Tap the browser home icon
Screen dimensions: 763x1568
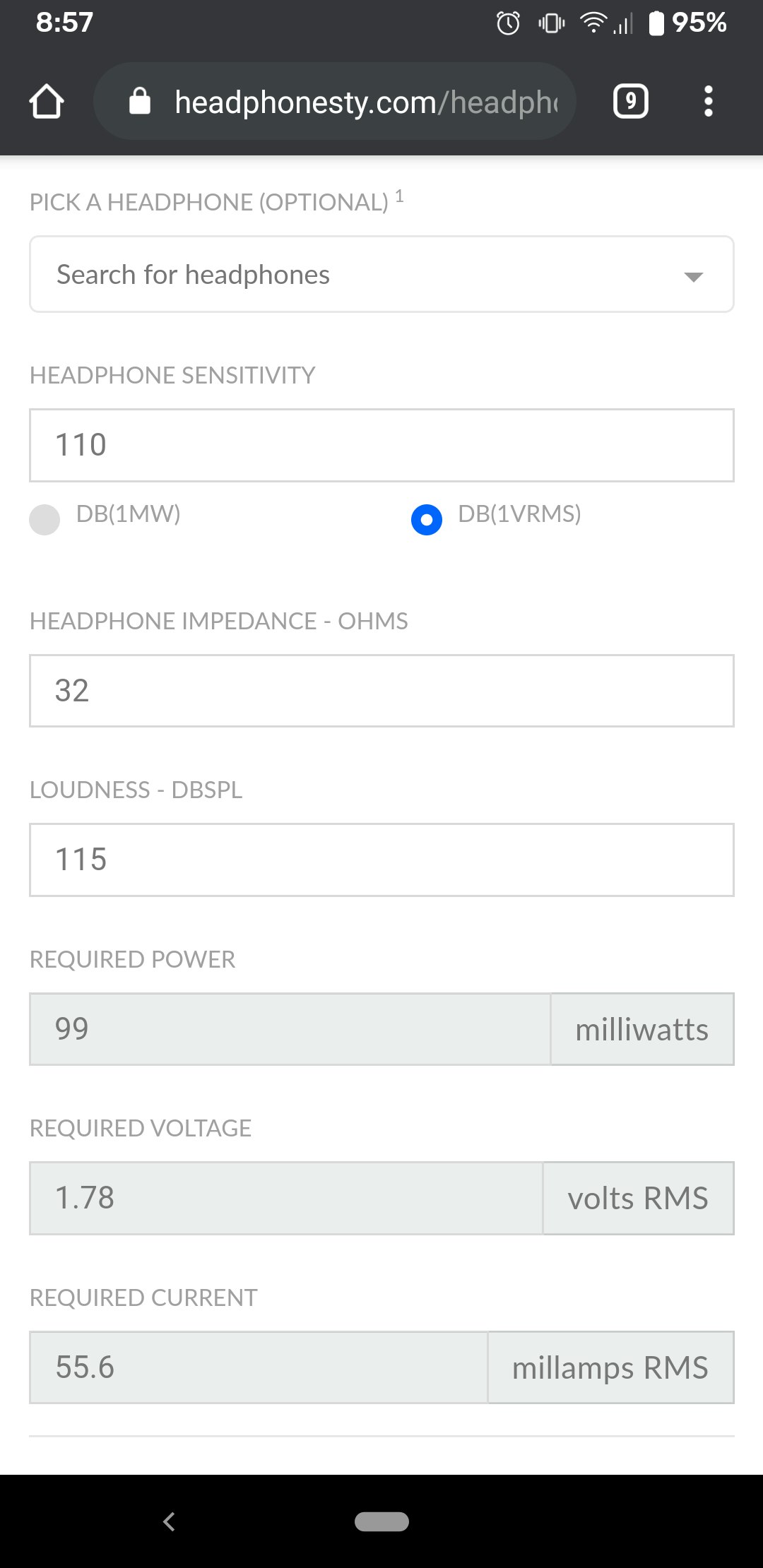coord(47,102)
